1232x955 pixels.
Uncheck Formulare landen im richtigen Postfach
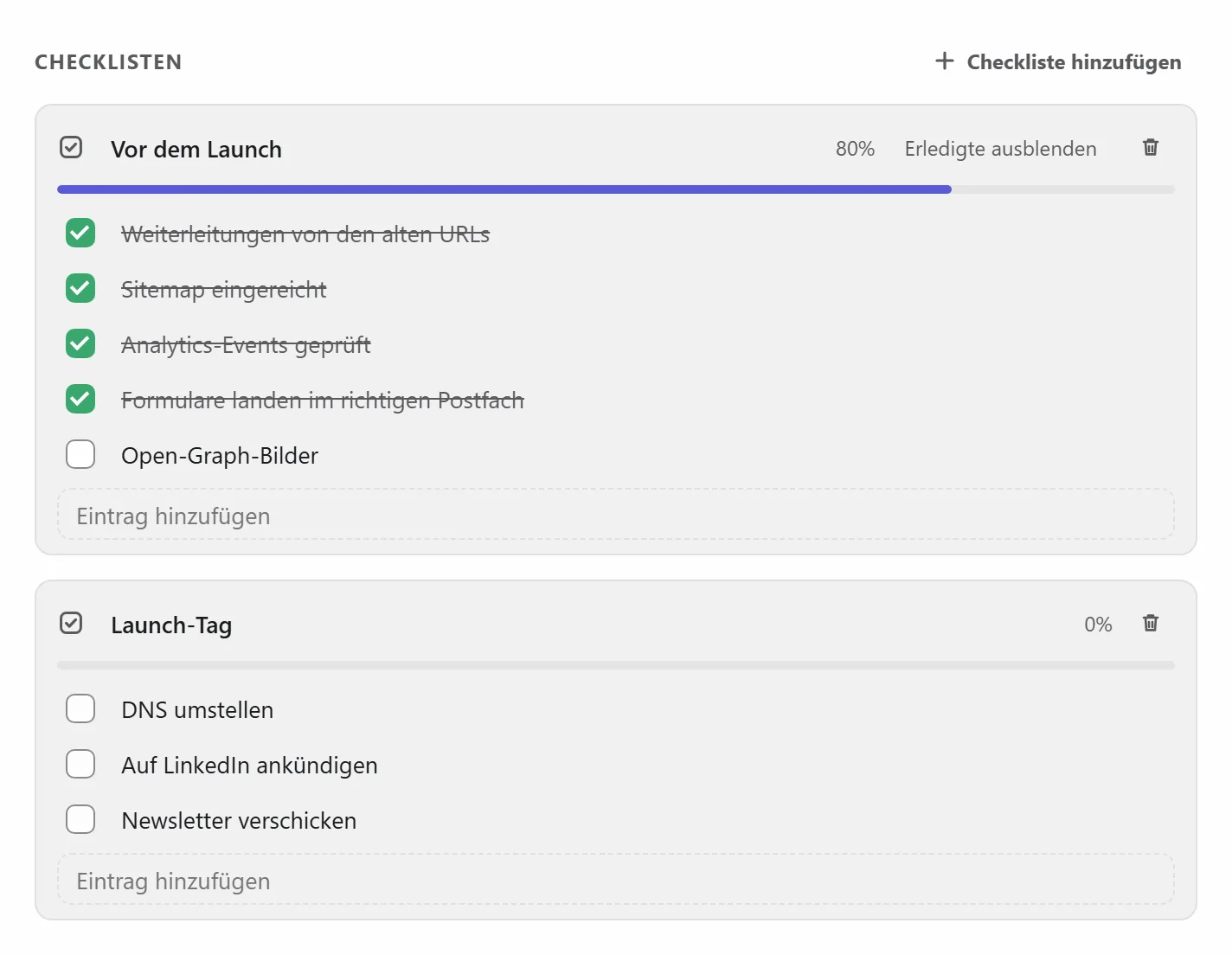(x=80, y=399)
